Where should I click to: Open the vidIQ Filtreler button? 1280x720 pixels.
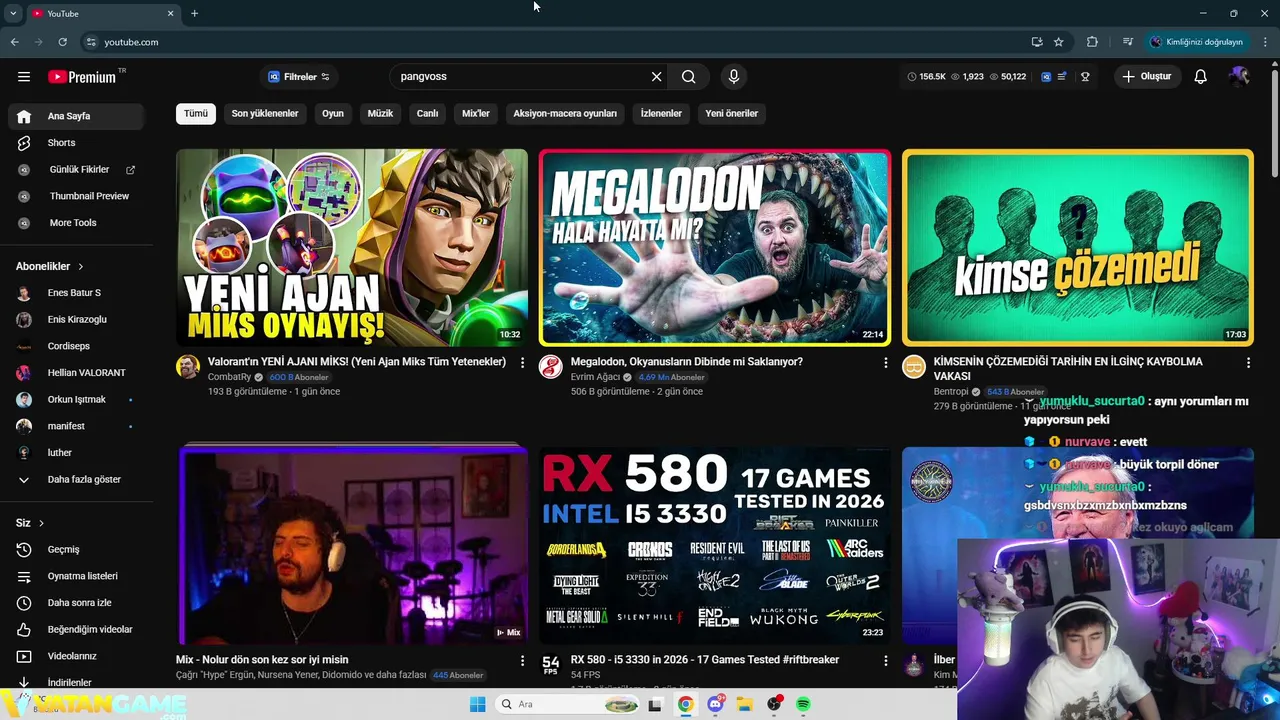pos(298,77)
